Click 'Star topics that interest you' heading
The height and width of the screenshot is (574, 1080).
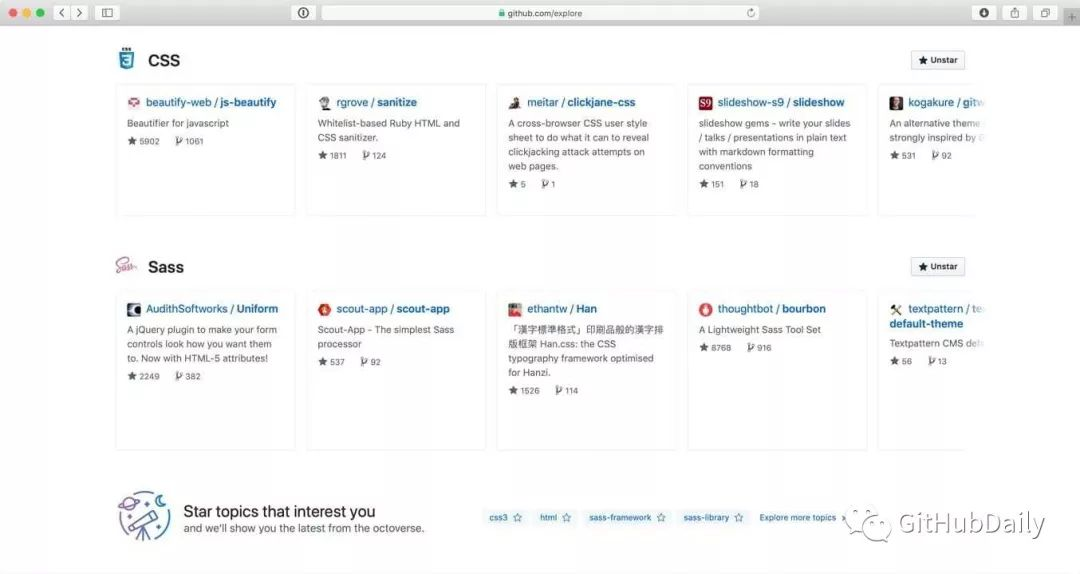point(279,511)
